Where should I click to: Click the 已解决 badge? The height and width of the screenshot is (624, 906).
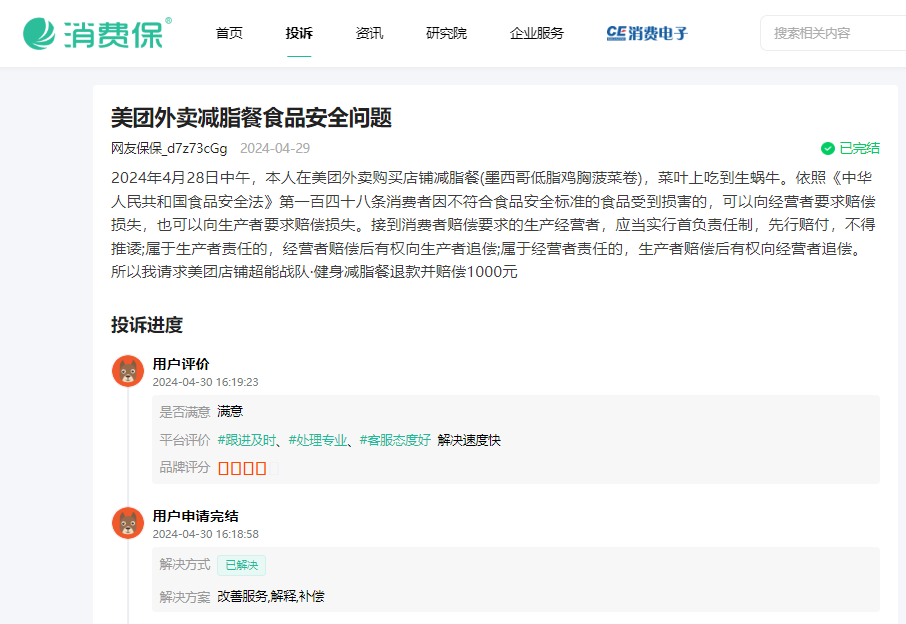click(x=242, y=565)
